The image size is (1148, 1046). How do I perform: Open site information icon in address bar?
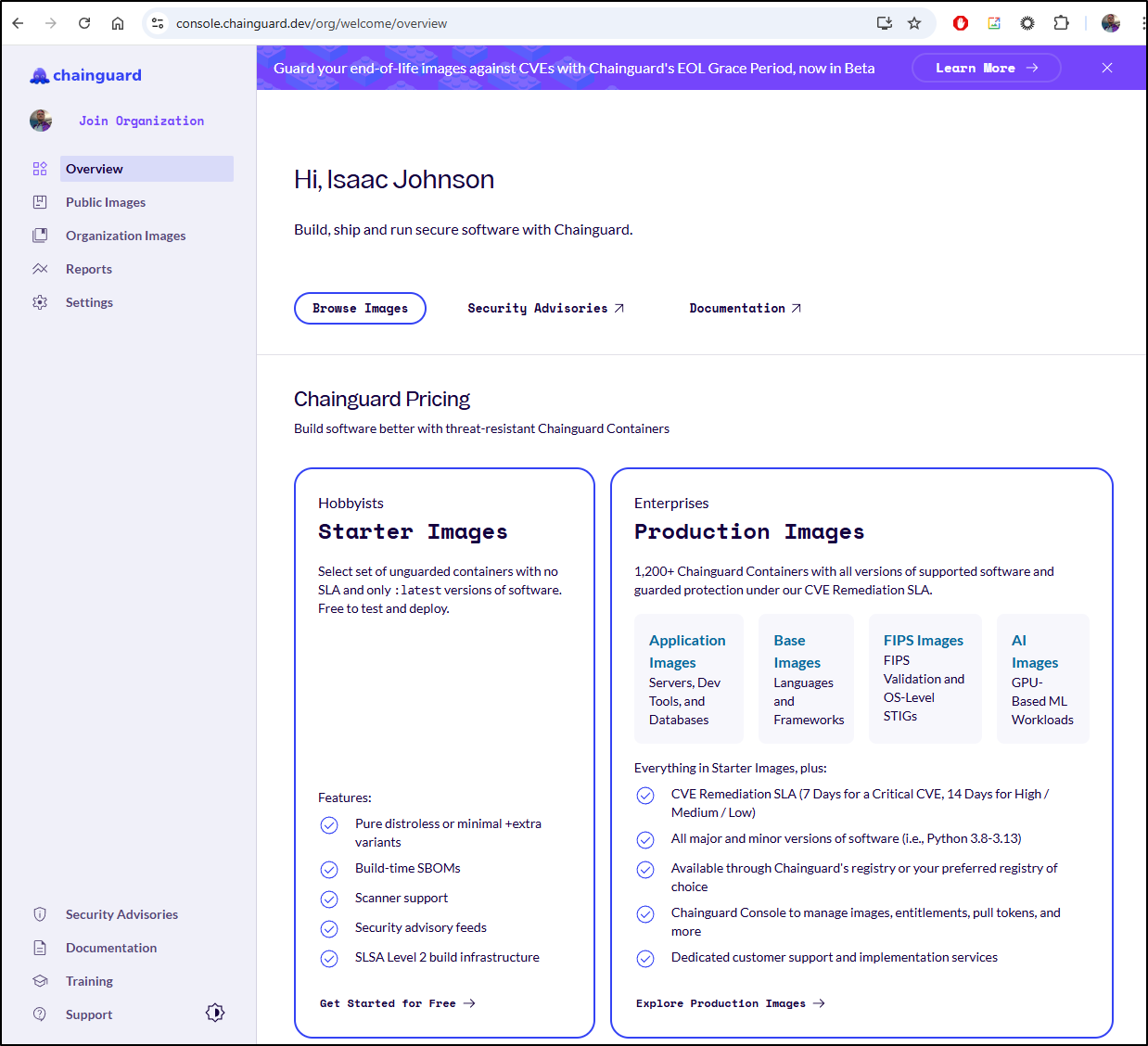[158, 23]
